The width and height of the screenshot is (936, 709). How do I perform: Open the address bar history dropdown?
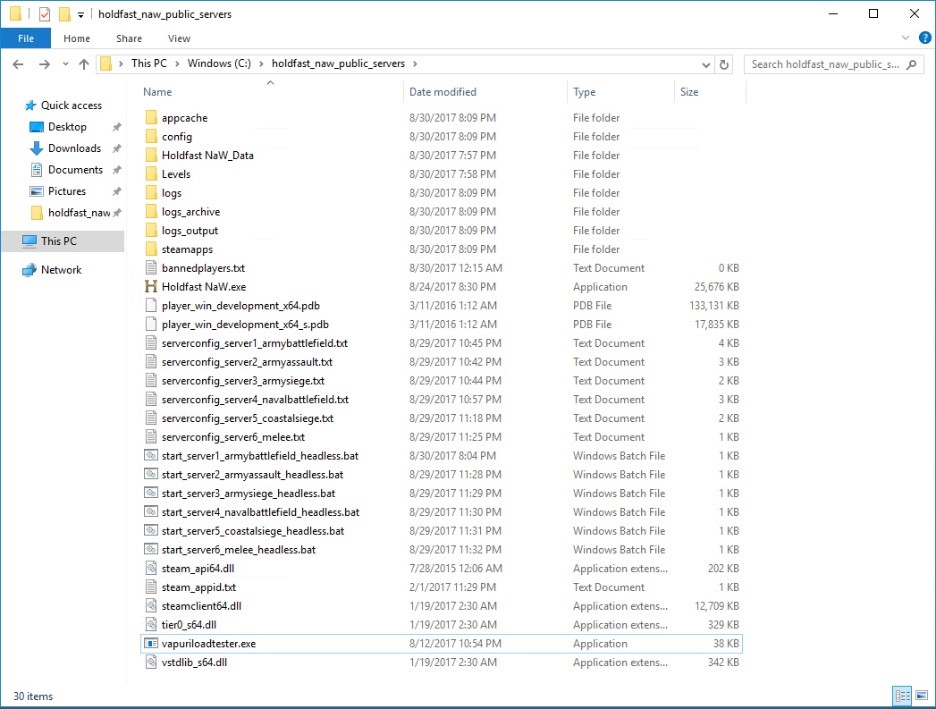pyautogui.click(x=707, y=64)
